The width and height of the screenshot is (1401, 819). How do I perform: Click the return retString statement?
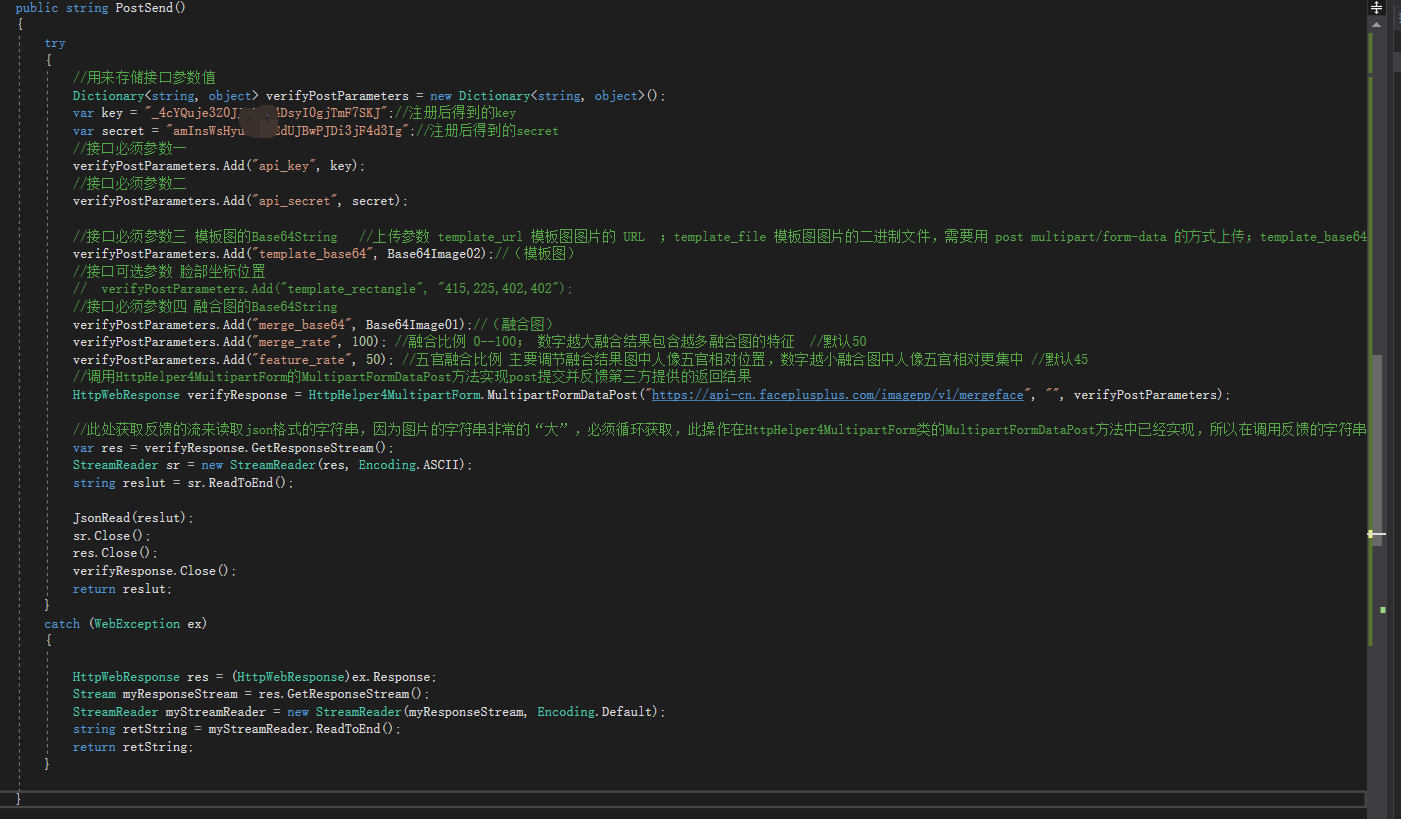(133, 747)
